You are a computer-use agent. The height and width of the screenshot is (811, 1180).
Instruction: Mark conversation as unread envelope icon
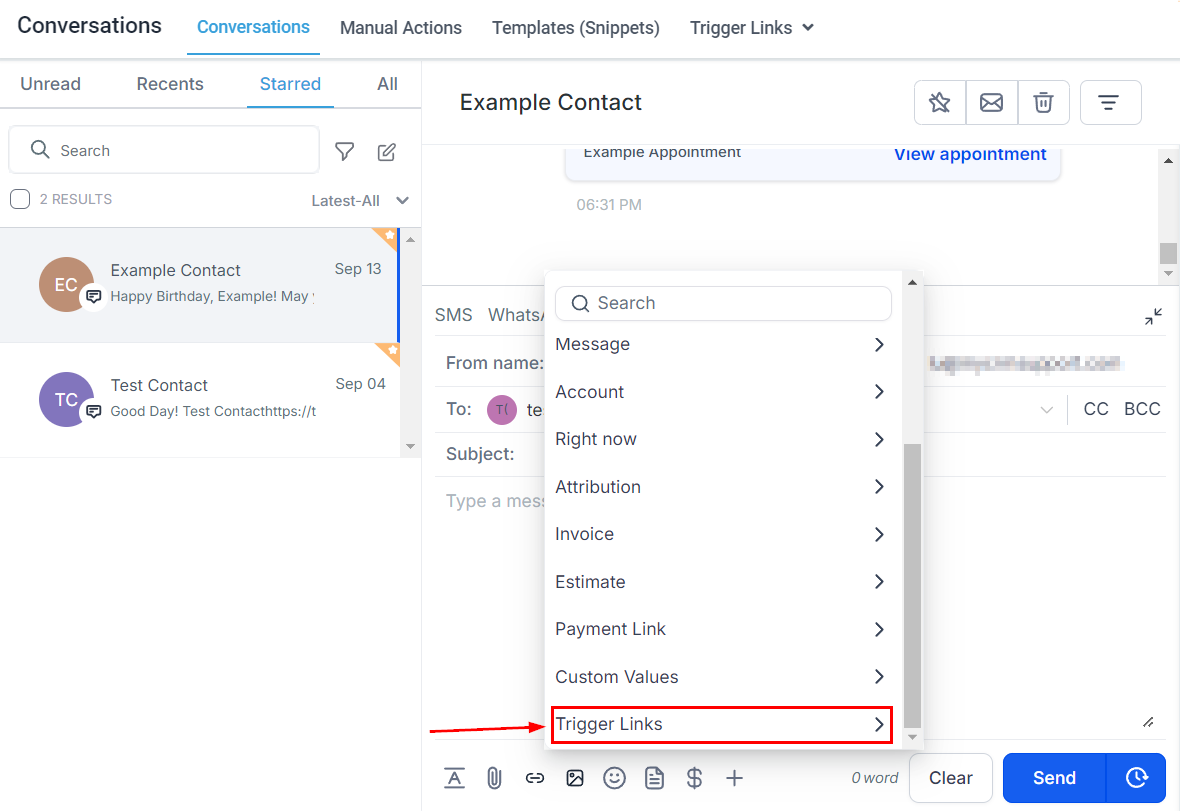click(992, 102)
